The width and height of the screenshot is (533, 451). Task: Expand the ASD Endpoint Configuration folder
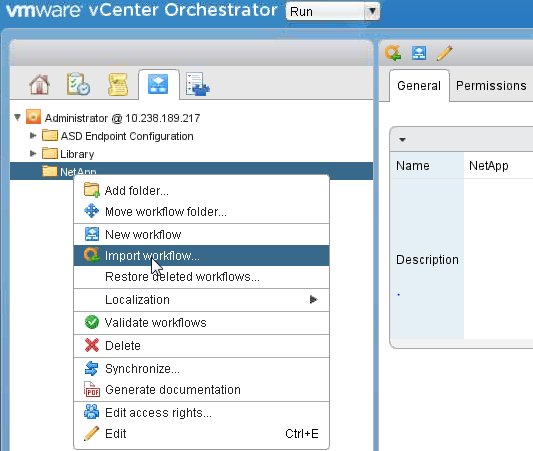coord(33,136)
